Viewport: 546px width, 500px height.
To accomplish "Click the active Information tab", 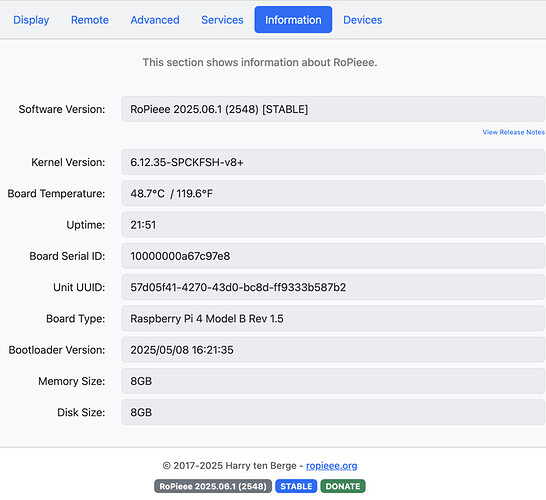I will pyautogui.click(x=293, y=20).
